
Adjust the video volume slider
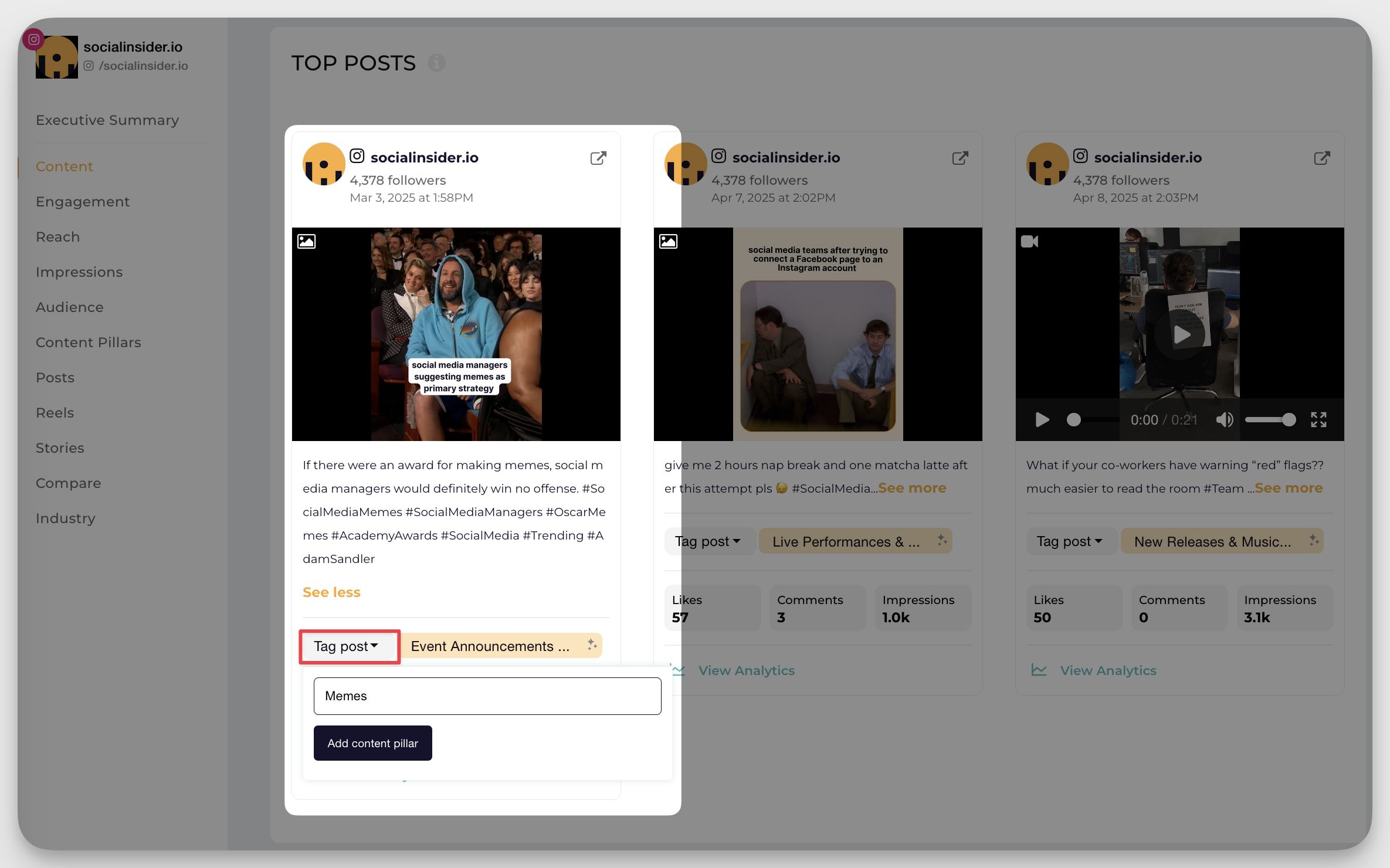1270,420
